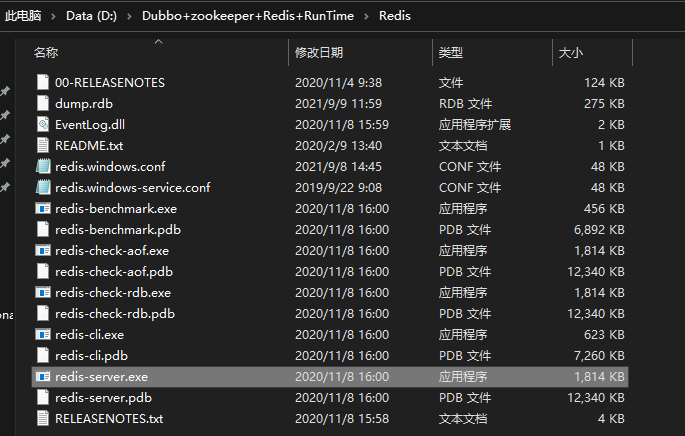The height and width of the screenshot is (436, 685).
Task: Click the date 2019/9/22 9:08
Action: coord(339,187)
